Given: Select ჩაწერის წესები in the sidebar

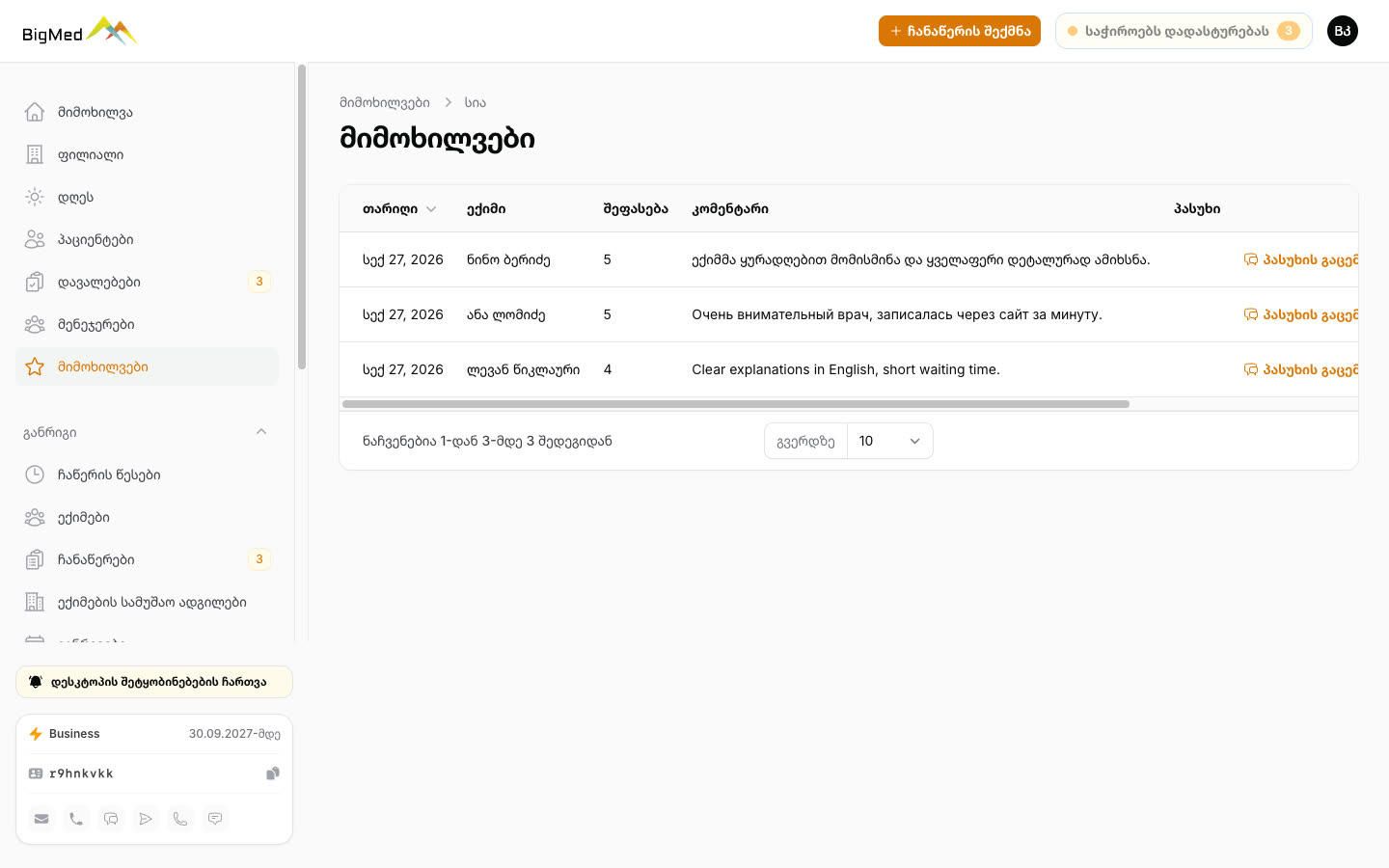Looking at the screenshot, I should pyautogui.click(x=147, y=475).
